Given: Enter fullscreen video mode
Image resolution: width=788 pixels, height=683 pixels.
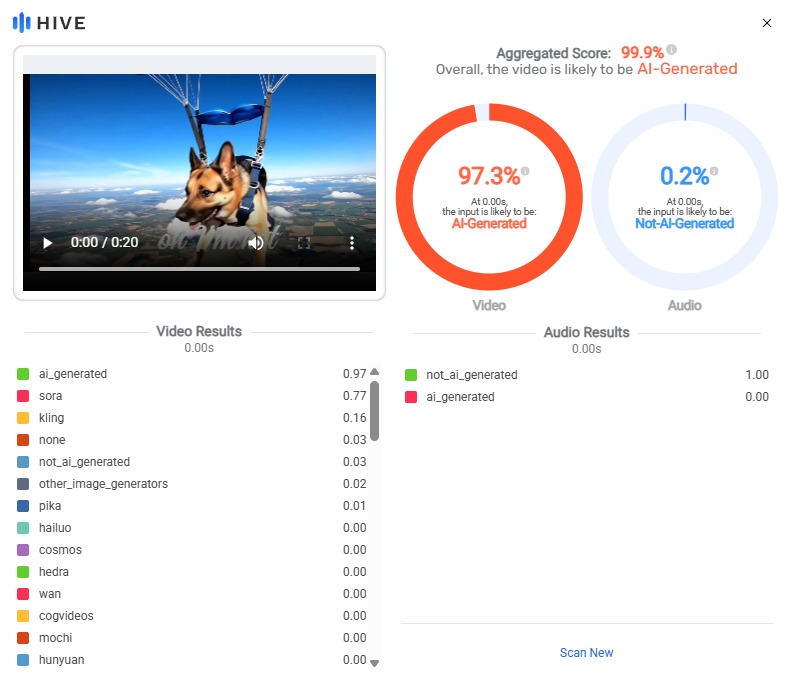Looking at the screenshot, I should point(304,243).
